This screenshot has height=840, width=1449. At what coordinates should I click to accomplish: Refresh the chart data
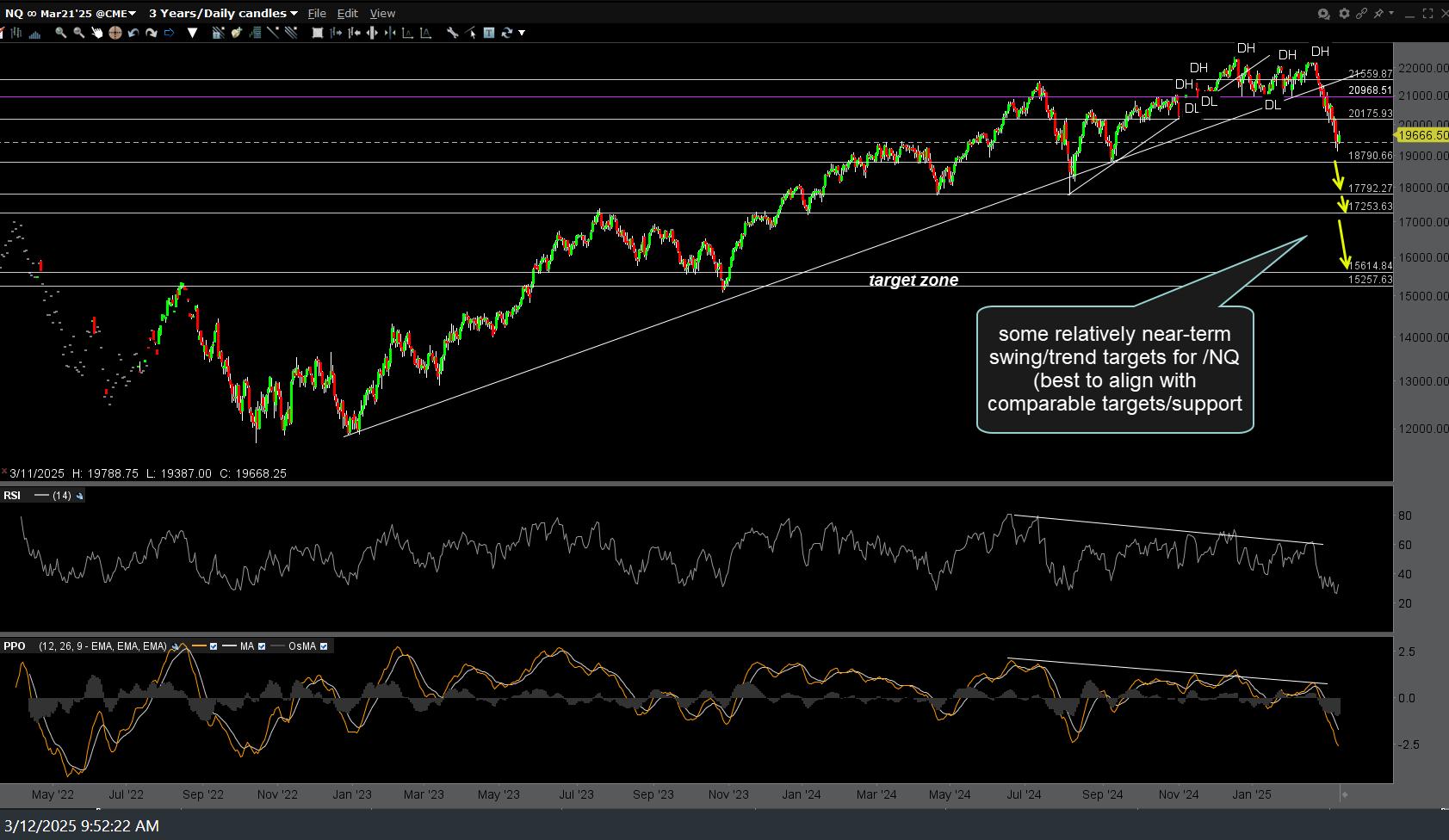click(508, 33)
